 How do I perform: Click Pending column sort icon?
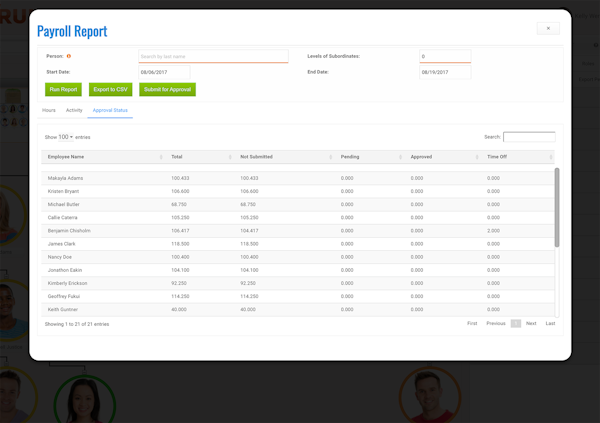(x=400, y=157)
